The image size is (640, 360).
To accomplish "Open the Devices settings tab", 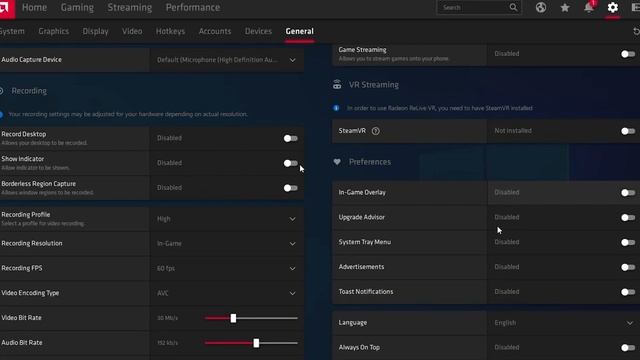I will pyautogui.click(x=258, y=31).
